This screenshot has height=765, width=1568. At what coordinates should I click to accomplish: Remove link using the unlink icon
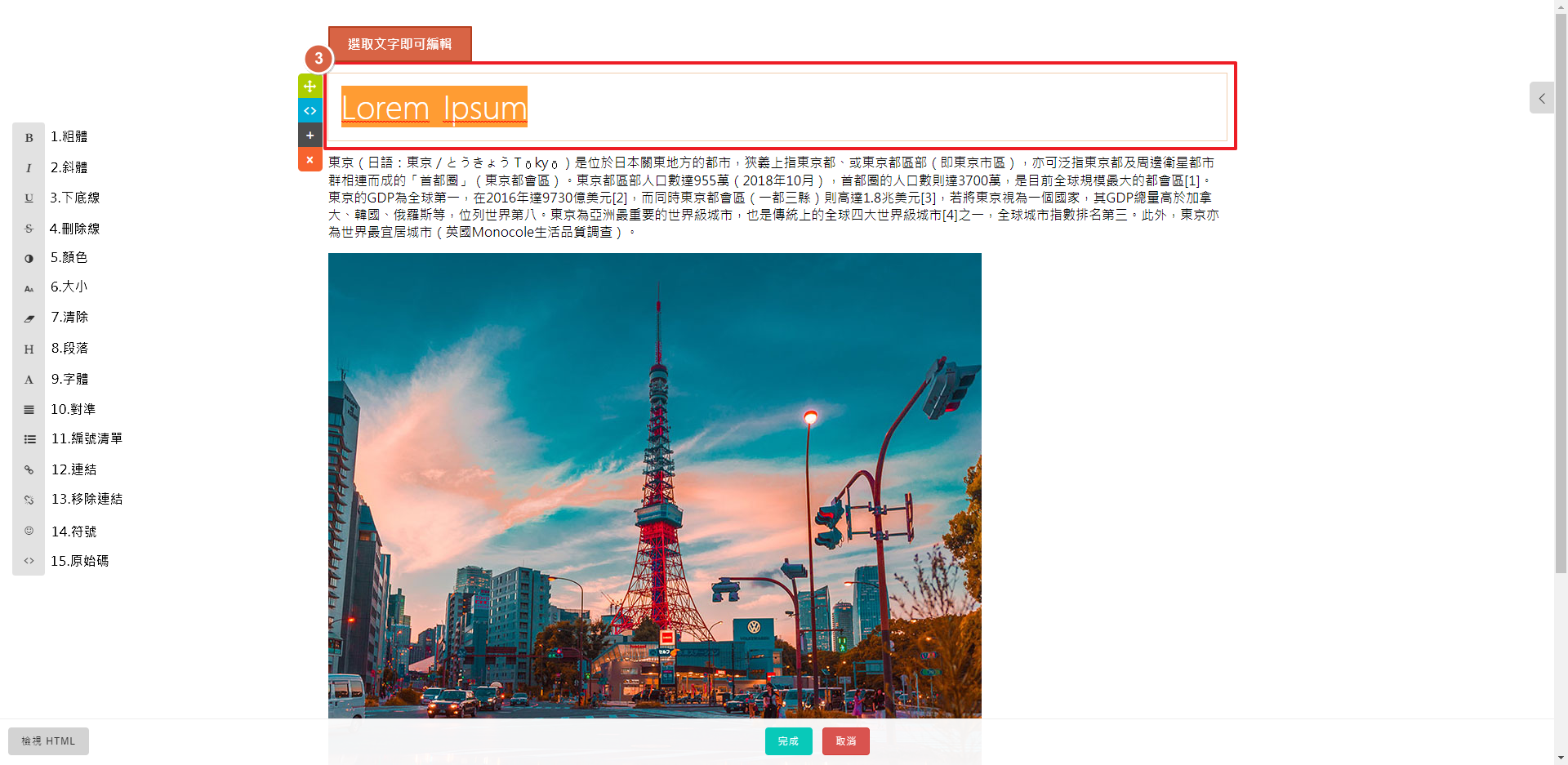(x=29, y=500)
